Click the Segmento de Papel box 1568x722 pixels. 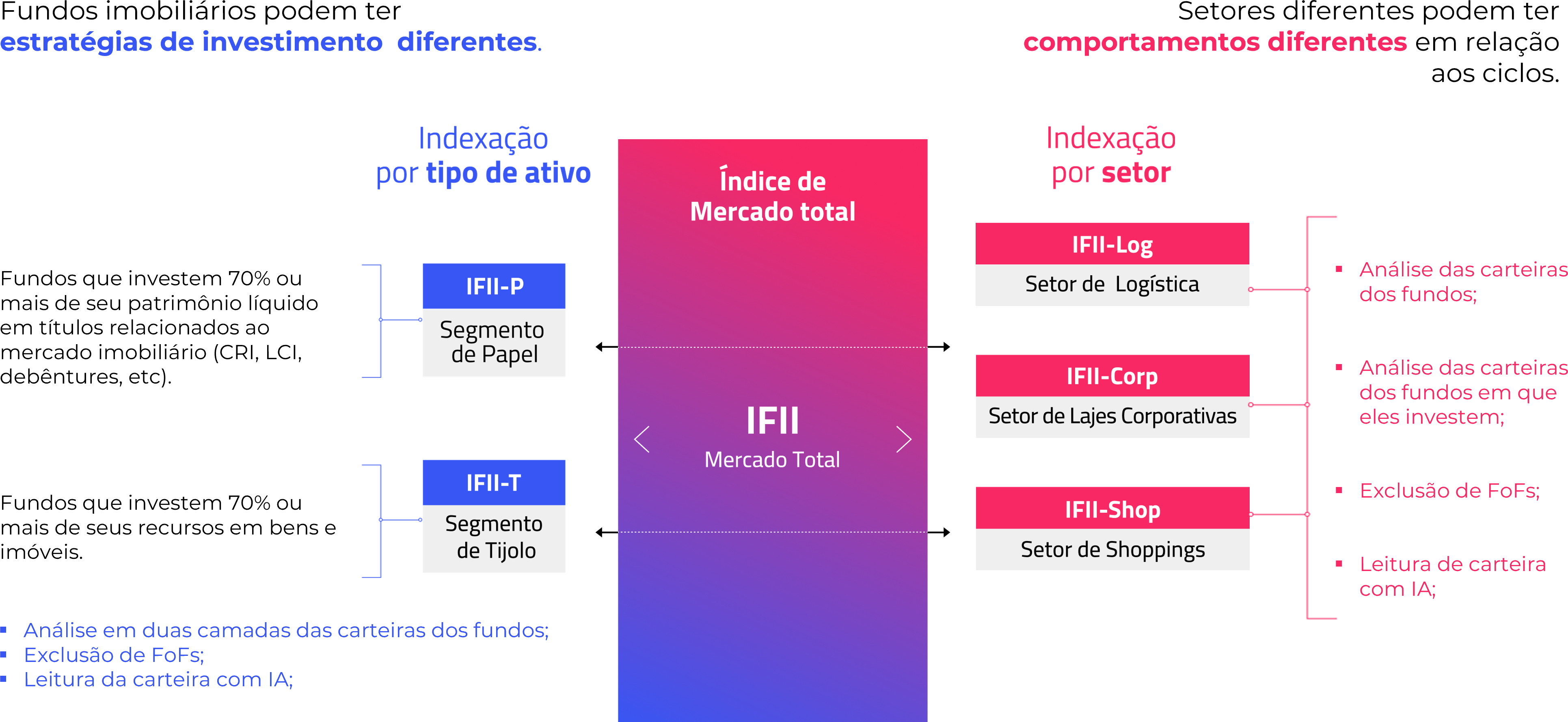(494, 342)
